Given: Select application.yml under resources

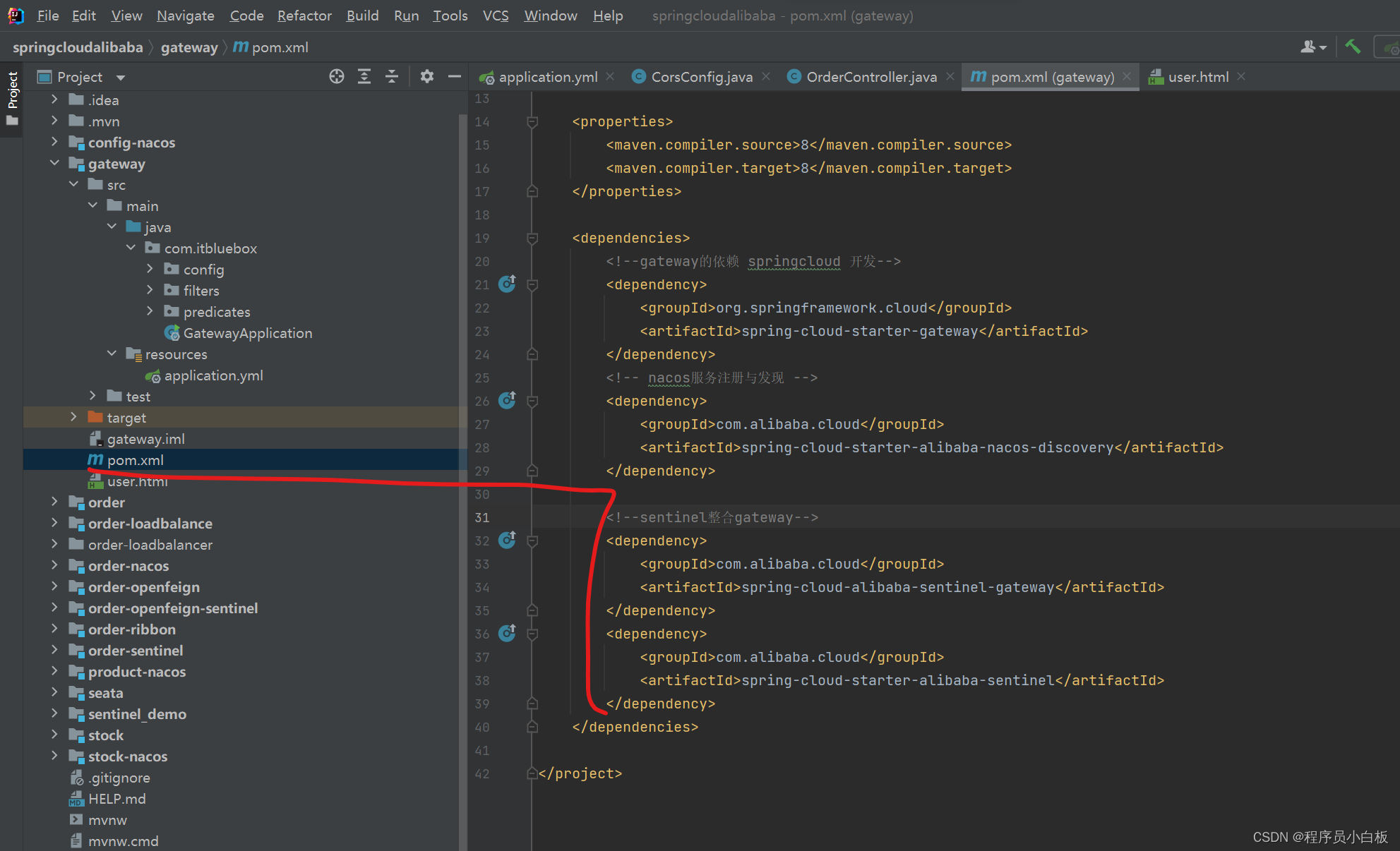Looking at the screenshot, I should point(213,375).
